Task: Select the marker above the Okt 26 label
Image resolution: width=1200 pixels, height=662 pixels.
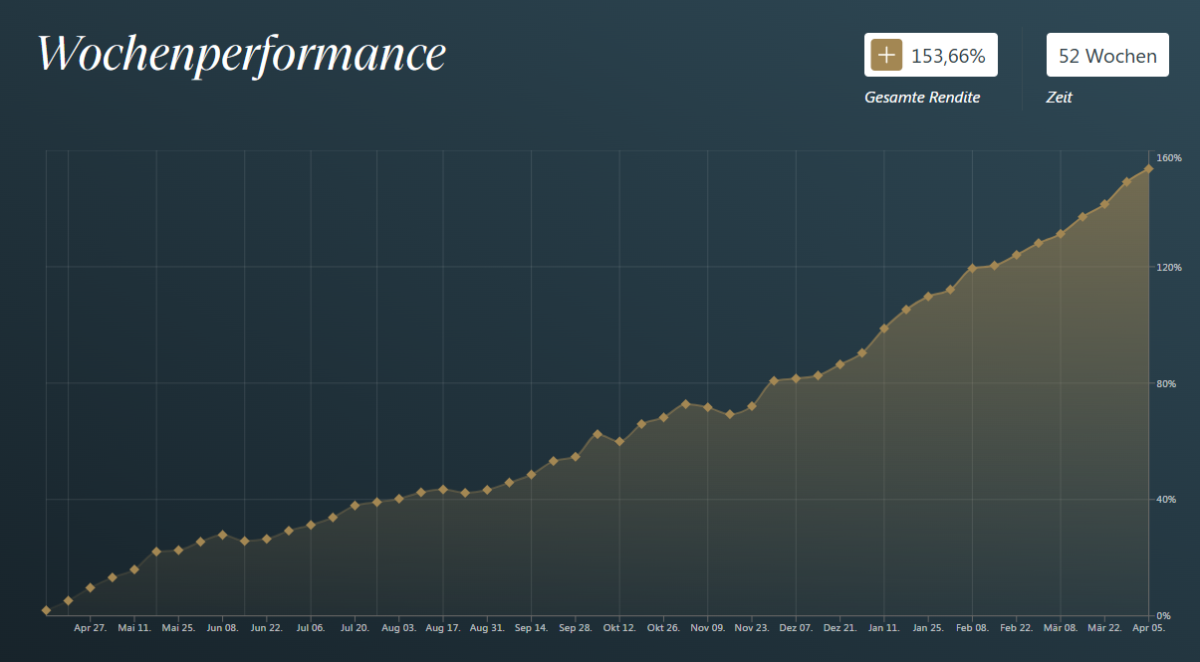Action: (x=665, y=417)
